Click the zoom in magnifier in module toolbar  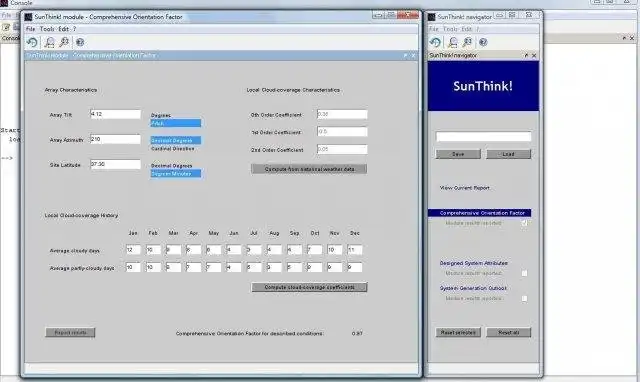click(x=49, y=42)
